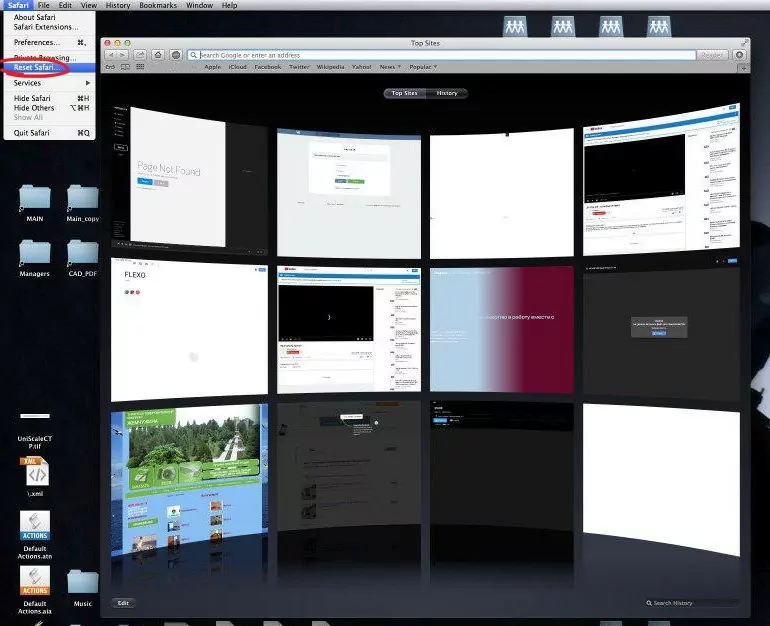Image resolution: width=770 pixels, height=626 pixels.
Task: Open the Help menu in the menu bar
Action: coord(229,5)
